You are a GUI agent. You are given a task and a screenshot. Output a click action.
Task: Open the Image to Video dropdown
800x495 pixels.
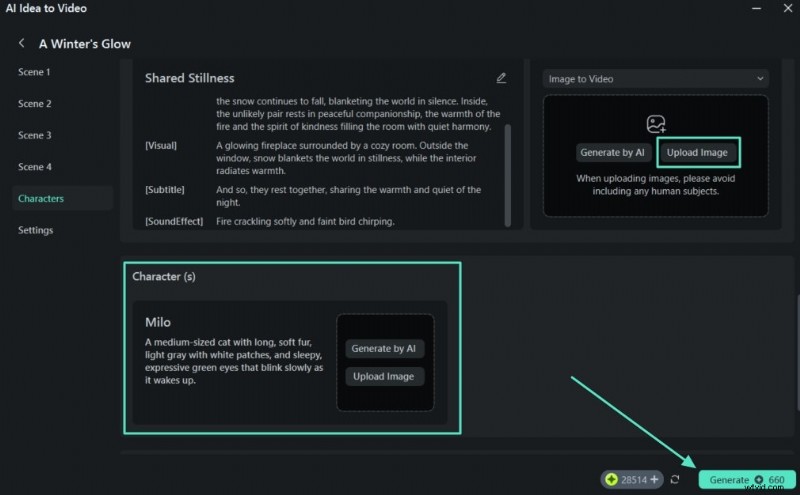[x=656, y=79]
